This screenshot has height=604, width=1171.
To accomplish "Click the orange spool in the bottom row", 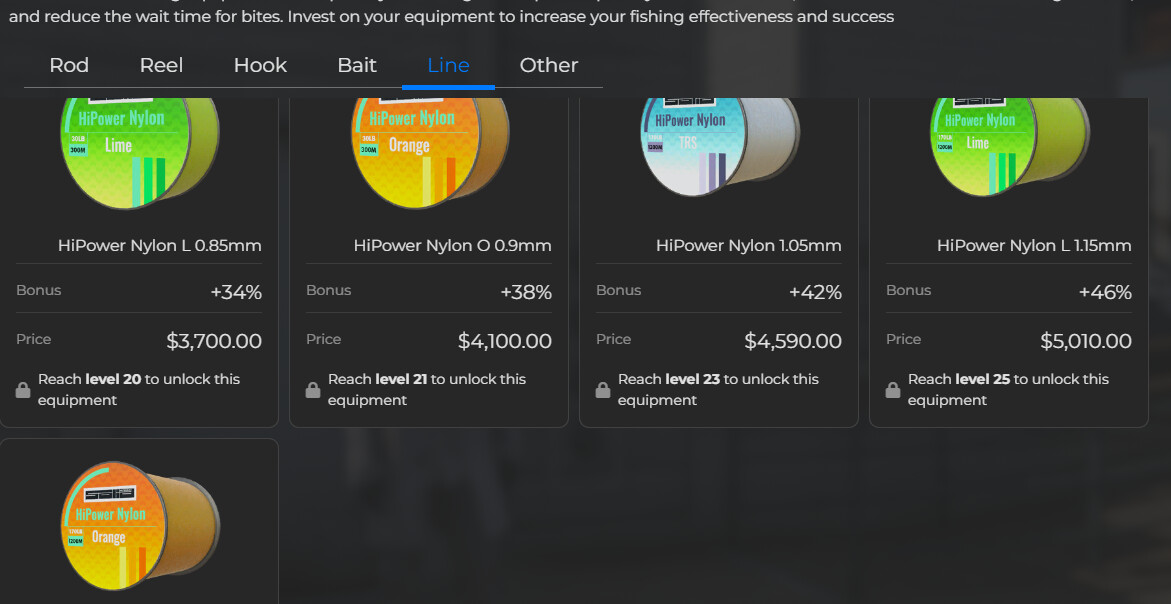I will pos(140,526).
